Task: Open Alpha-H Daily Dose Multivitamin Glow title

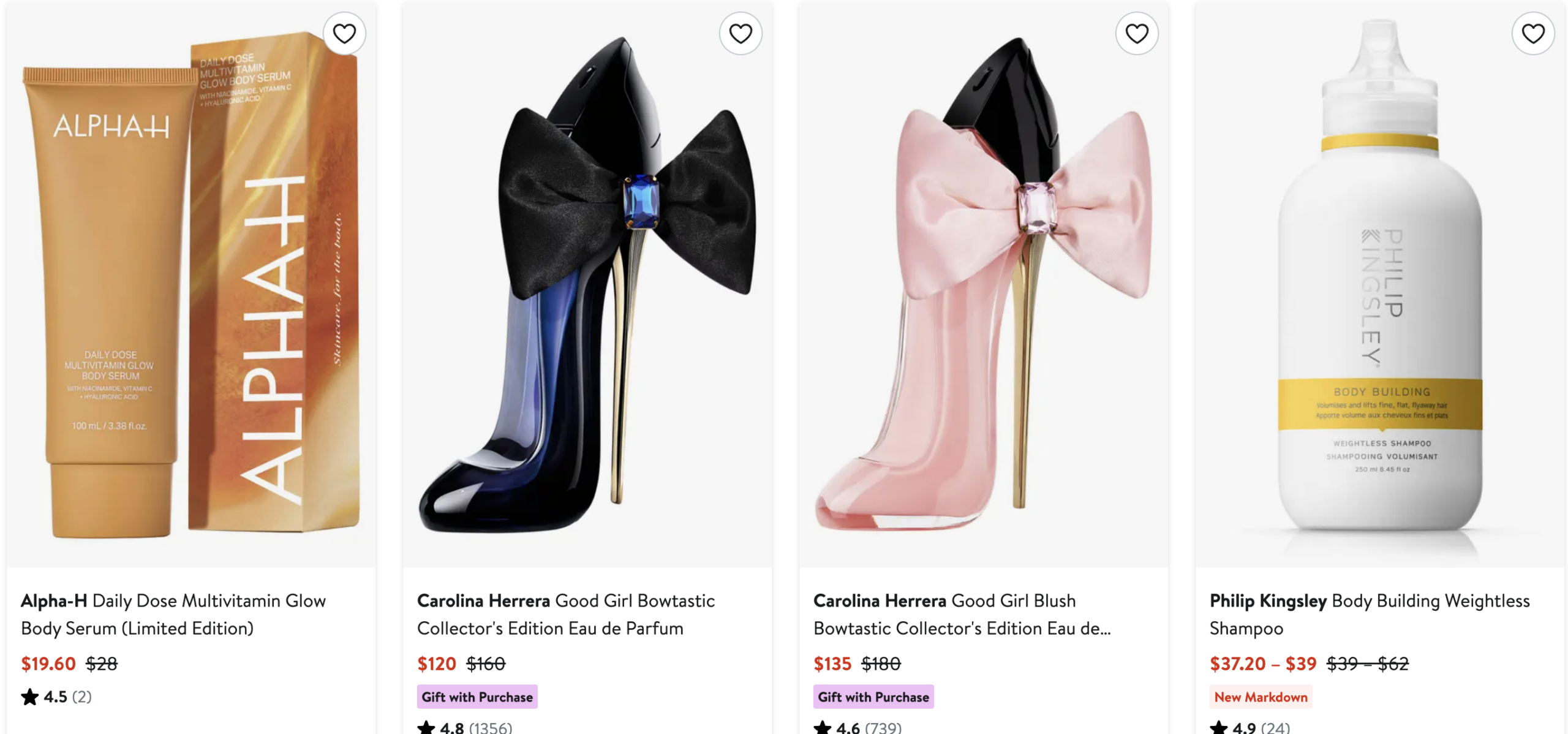Action: coord(173,614)
